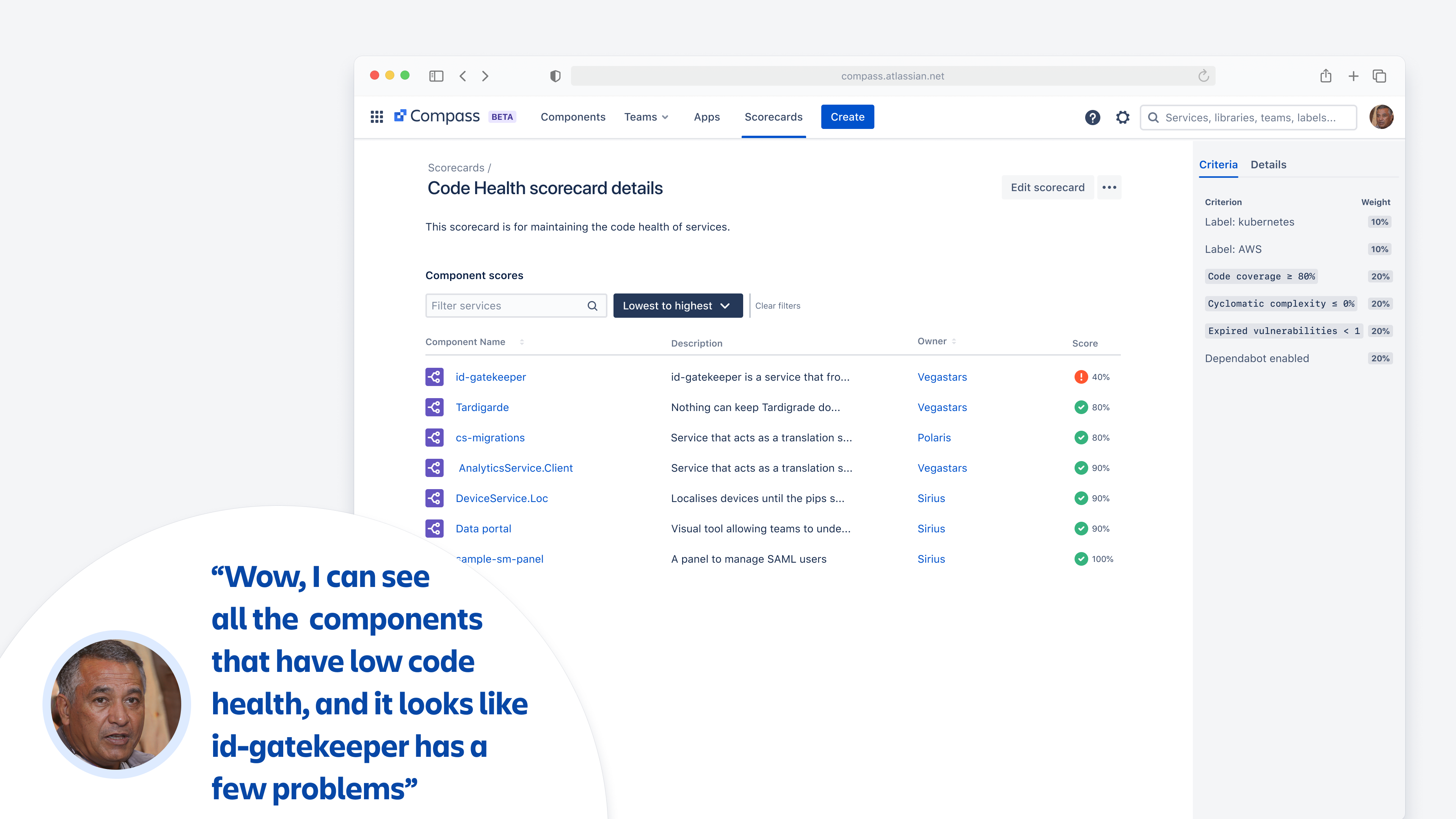Expand the Teams dropdown menu

646,117
